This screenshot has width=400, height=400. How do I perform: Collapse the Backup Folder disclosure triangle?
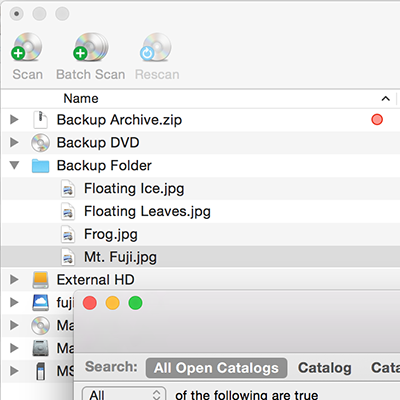pyautogui.click(x=14, y=165)
